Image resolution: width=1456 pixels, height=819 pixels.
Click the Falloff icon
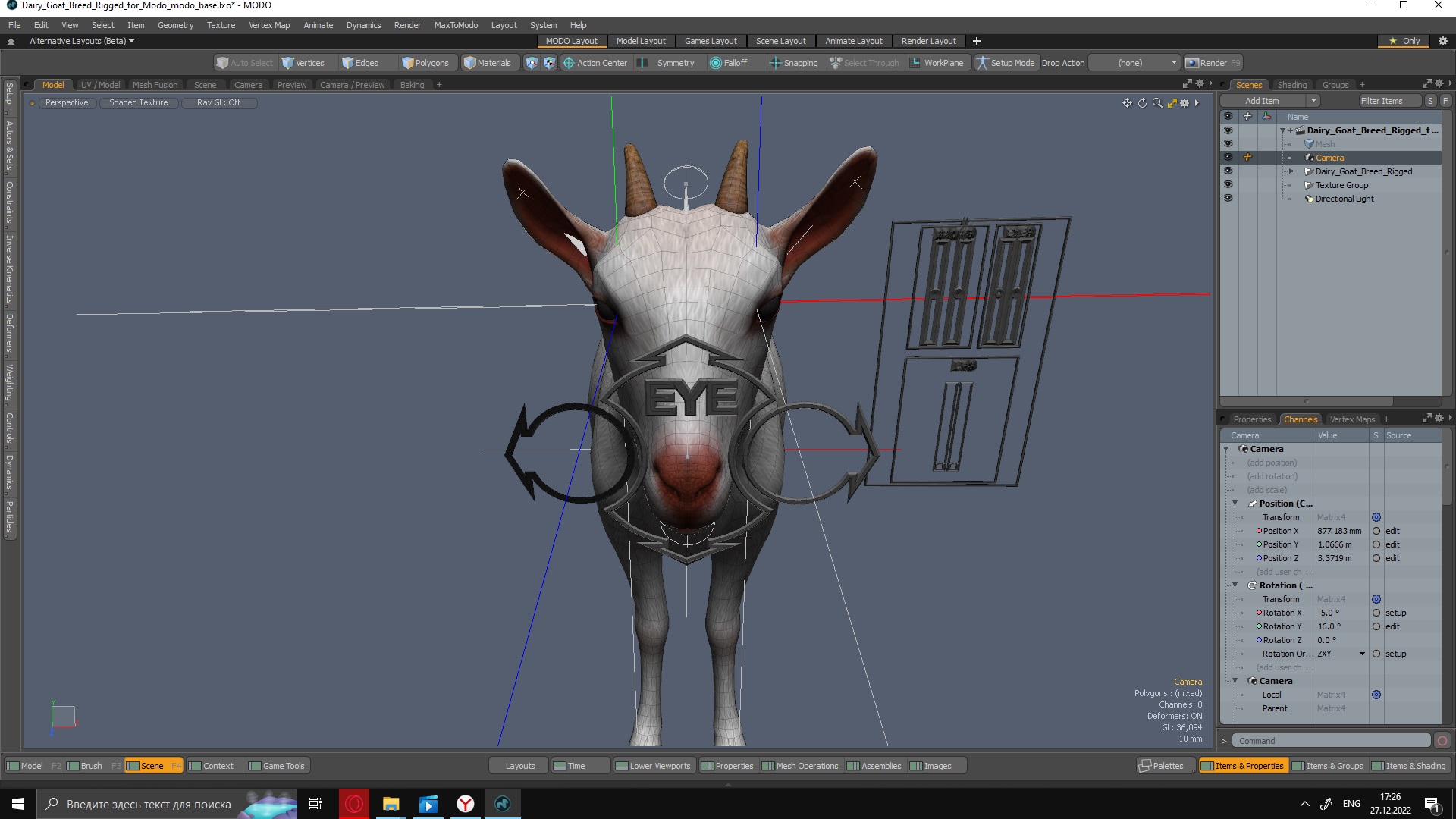pos(715,63)
